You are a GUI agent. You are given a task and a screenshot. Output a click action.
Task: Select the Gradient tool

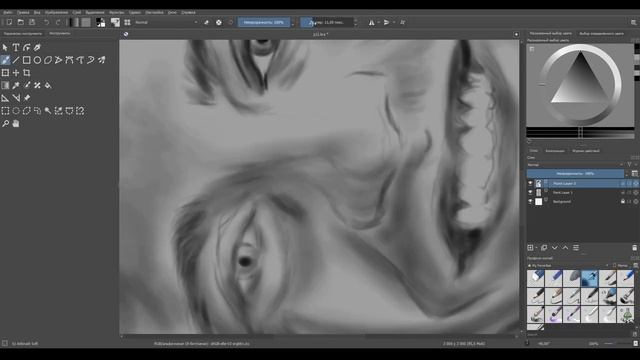5,85
